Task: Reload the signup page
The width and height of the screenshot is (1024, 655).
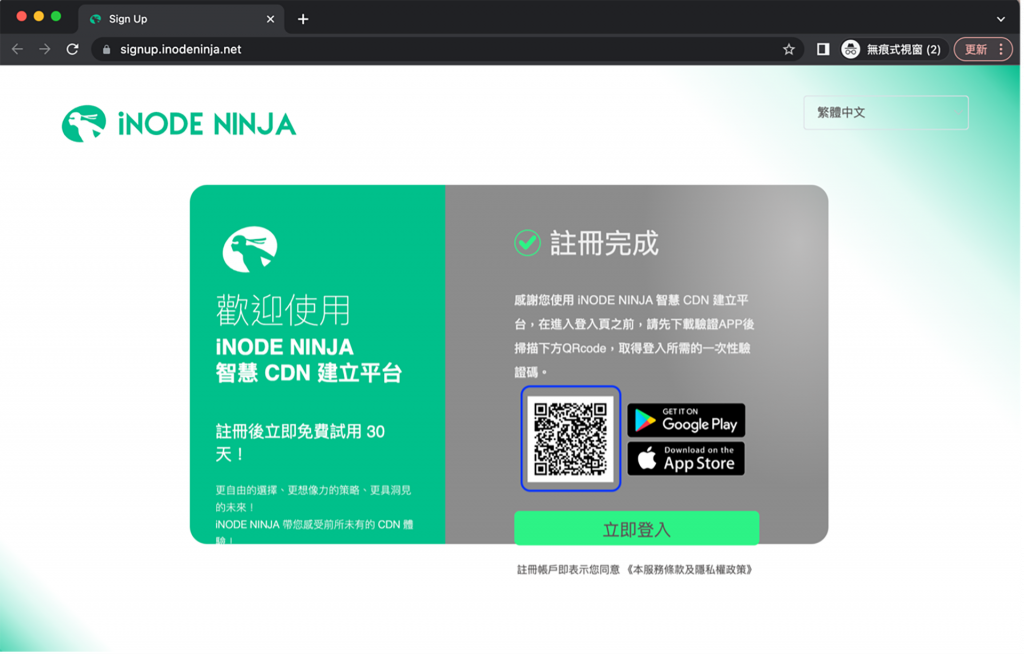Action: pyautogui.click(x=72, y=50)
